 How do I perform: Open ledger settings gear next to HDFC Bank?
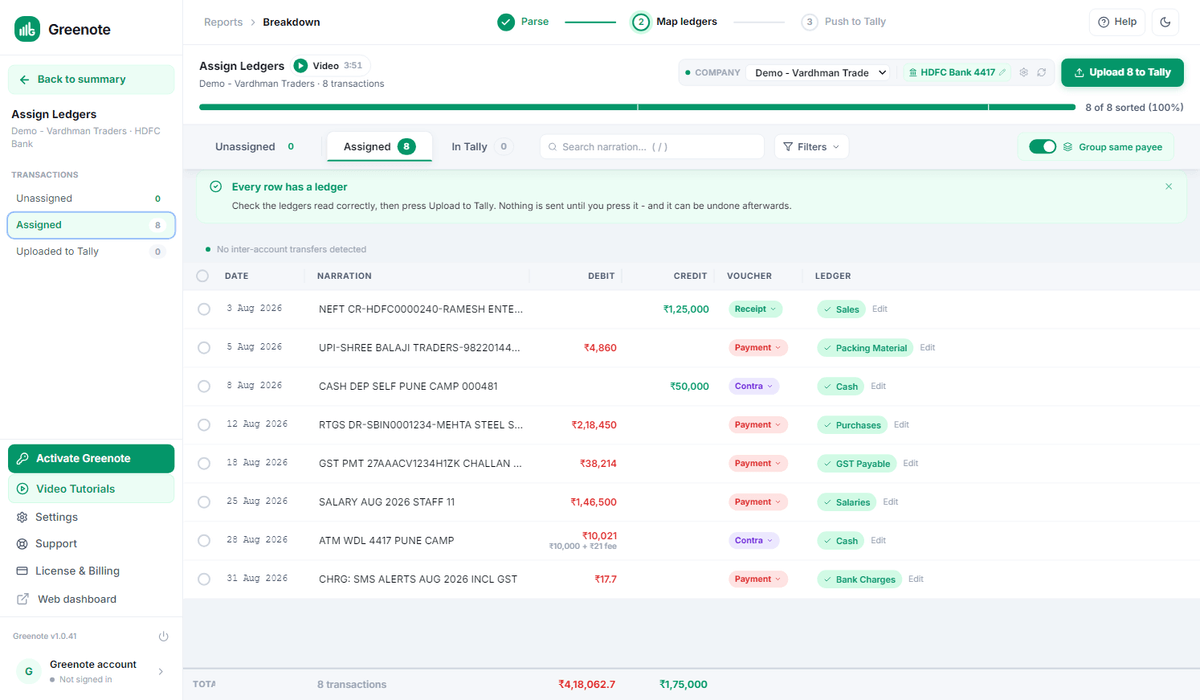coord(1024,73)
